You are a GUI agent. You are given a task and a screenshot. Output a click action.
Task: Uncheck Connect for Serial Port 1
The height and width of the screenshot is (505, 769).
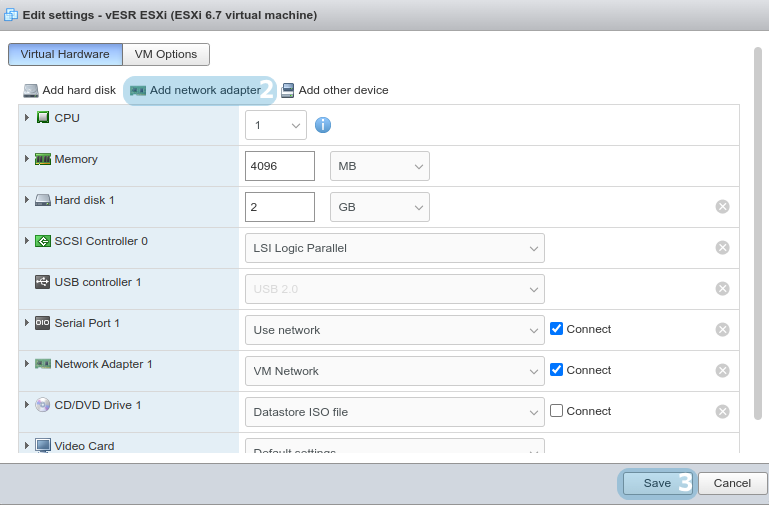point(557,329)
